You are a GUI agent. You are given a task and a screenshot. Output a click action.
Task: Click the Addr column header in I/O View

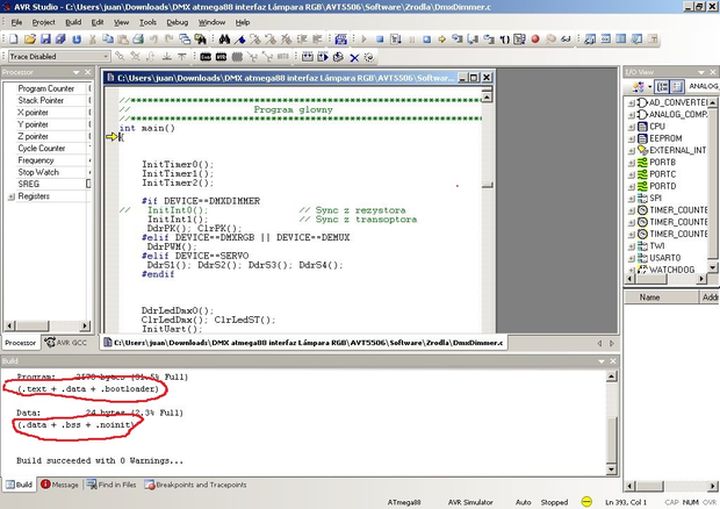[709, 297]
